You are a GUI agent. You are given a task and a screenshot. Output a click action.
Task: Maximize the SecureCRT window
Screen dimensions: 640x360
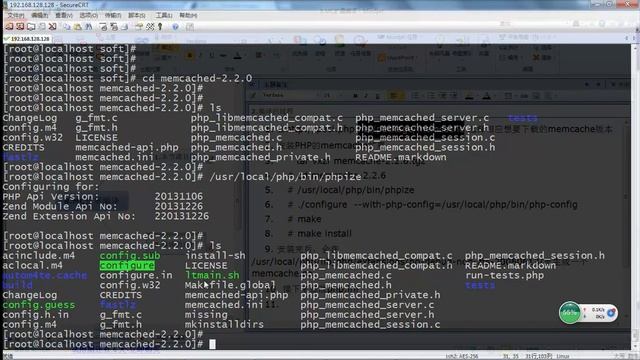(609, 4)
